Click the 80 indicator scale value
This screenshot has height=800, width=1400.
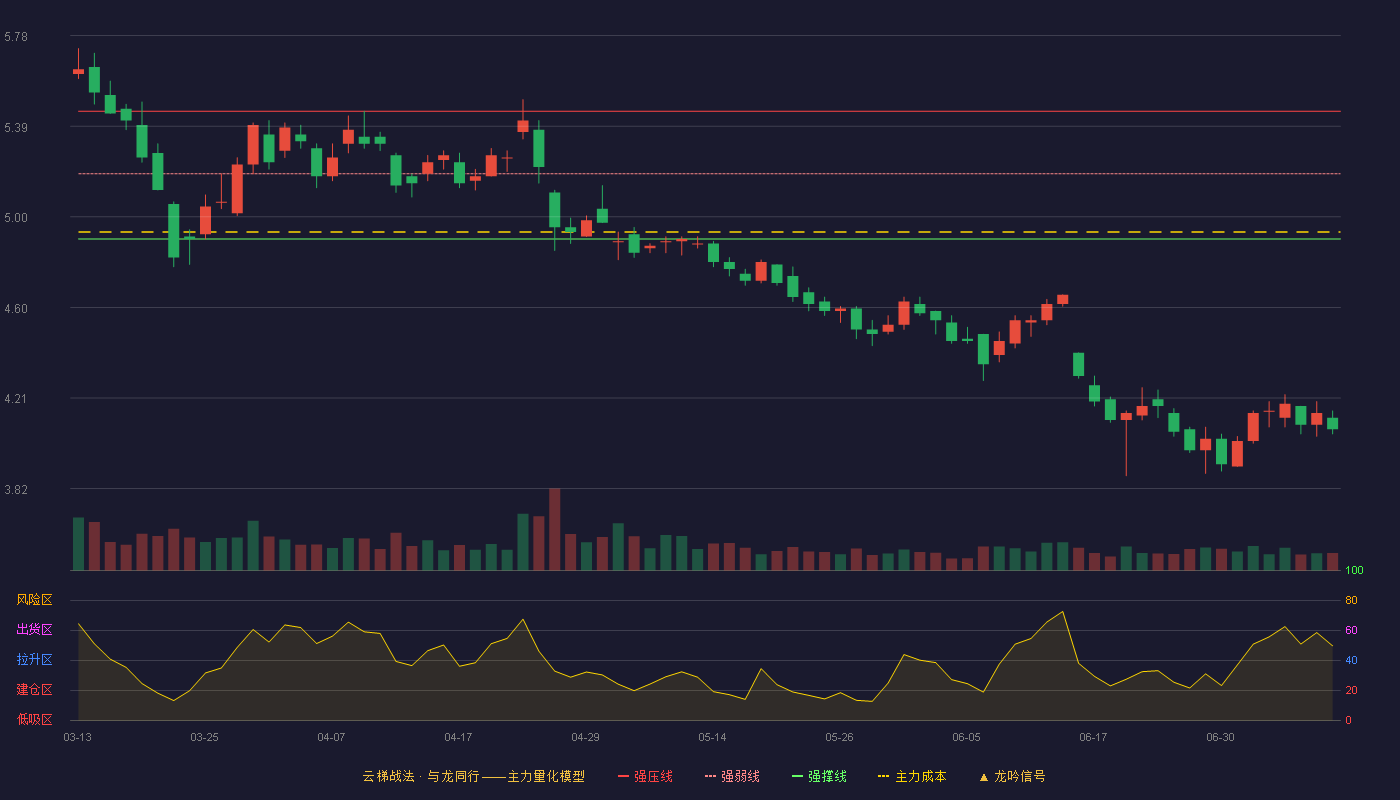coord(1351,601)
